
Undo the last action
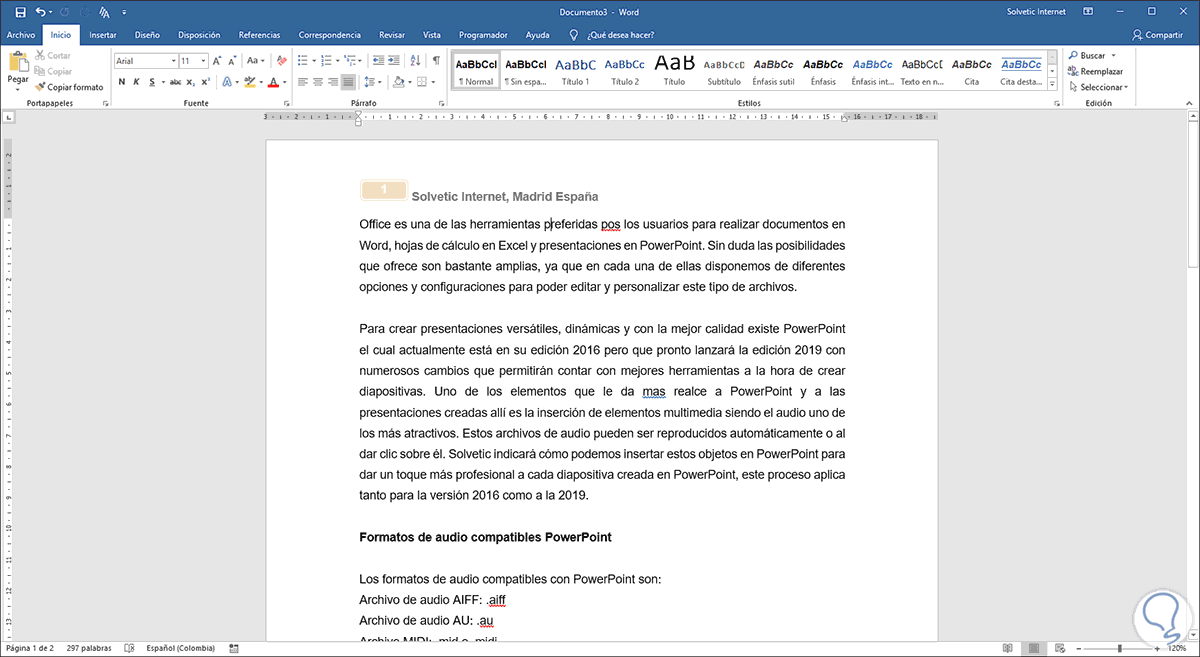pyautogui.click(x=39, y=12)
